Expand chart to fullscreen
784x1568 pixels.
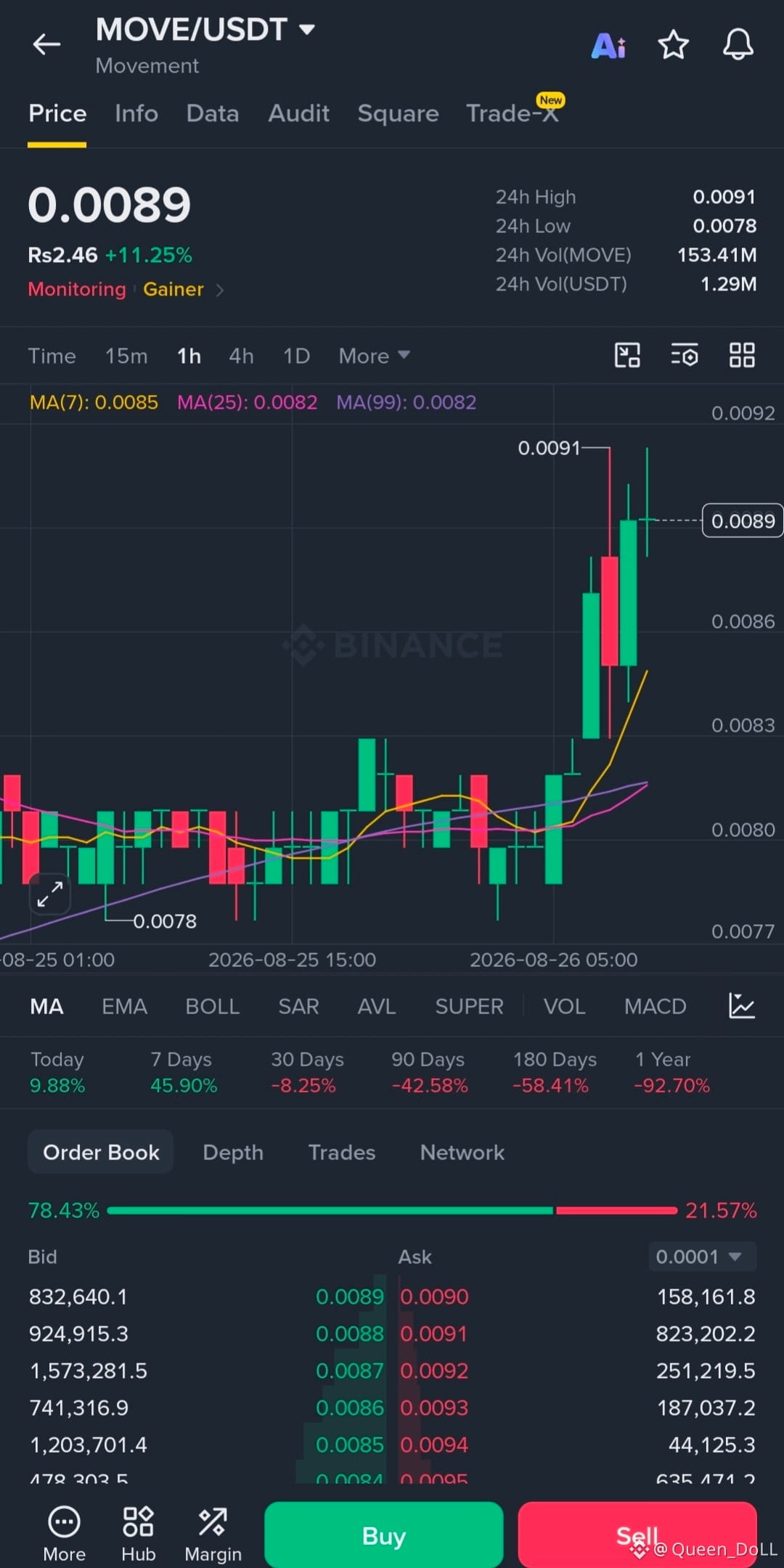pyautogui.click(x=49, y=894)
